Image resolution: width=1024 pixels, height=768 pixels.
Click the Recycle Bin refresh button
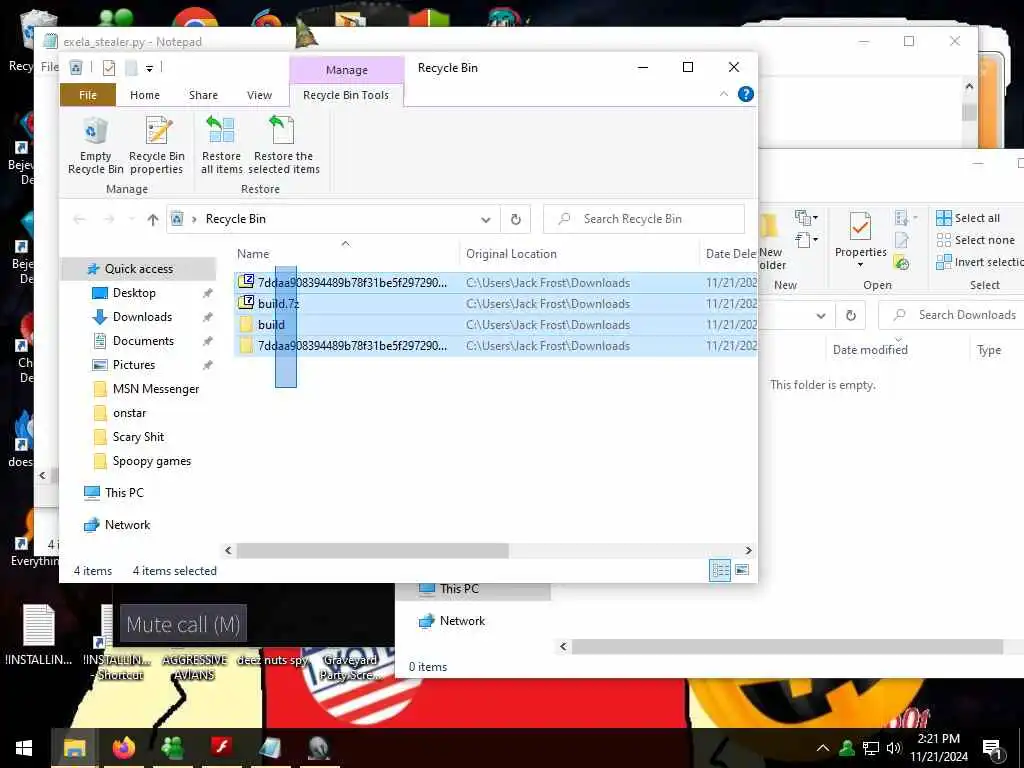[515, 219]
